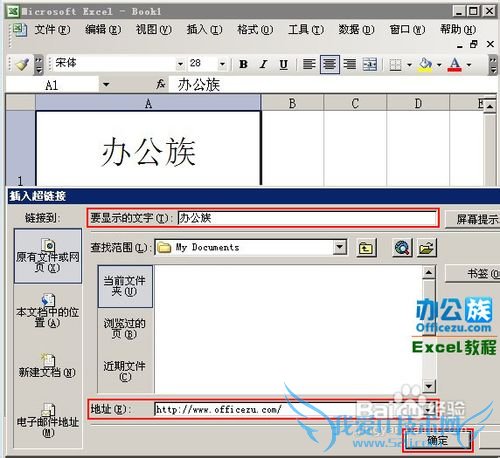Open the 窗口 (Window) menu
The image size is (500, 458).
pos(407,30)
